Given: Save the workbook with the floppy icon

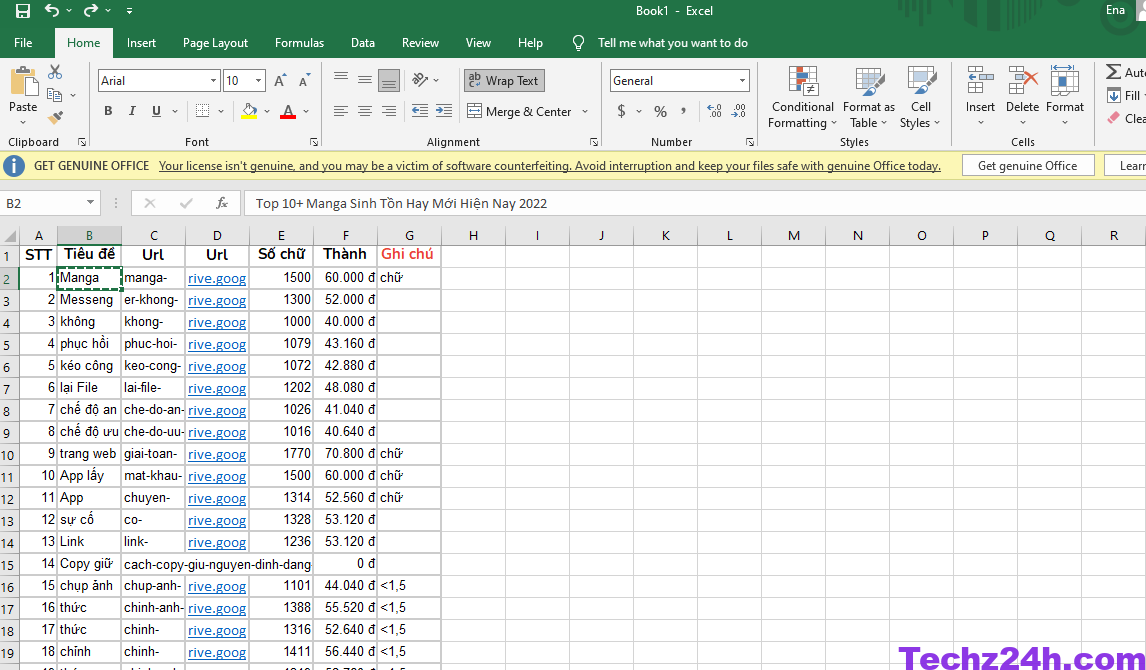Looking at the screenshot, I should (x=23, y=11).
